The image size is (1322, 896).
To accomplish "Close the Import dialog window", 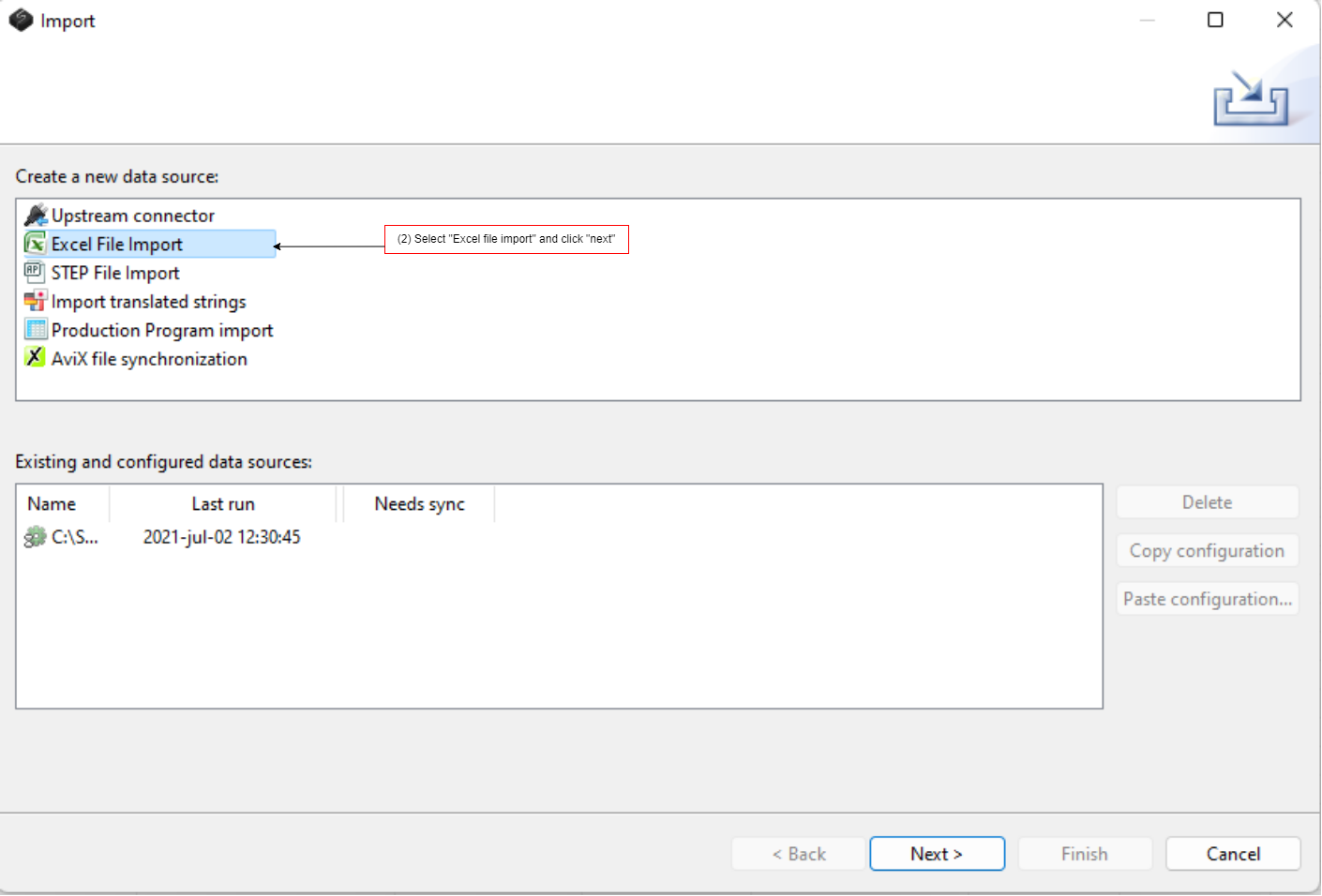I will (1284, 20).
